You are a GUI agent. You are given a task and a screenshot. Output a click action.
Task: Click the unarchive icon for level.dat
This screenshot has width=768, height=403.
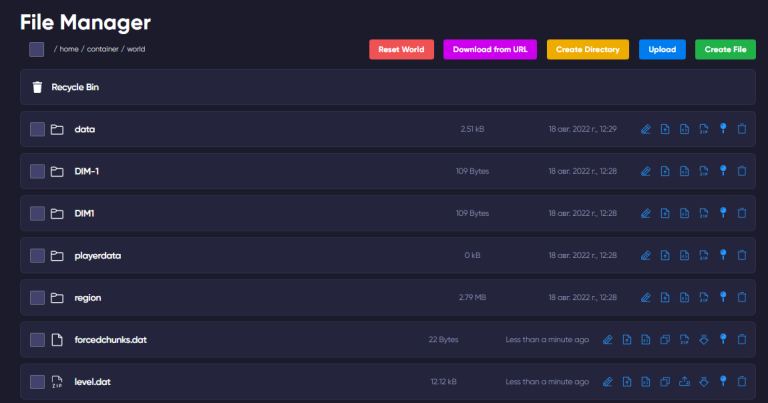pos(684,382)
